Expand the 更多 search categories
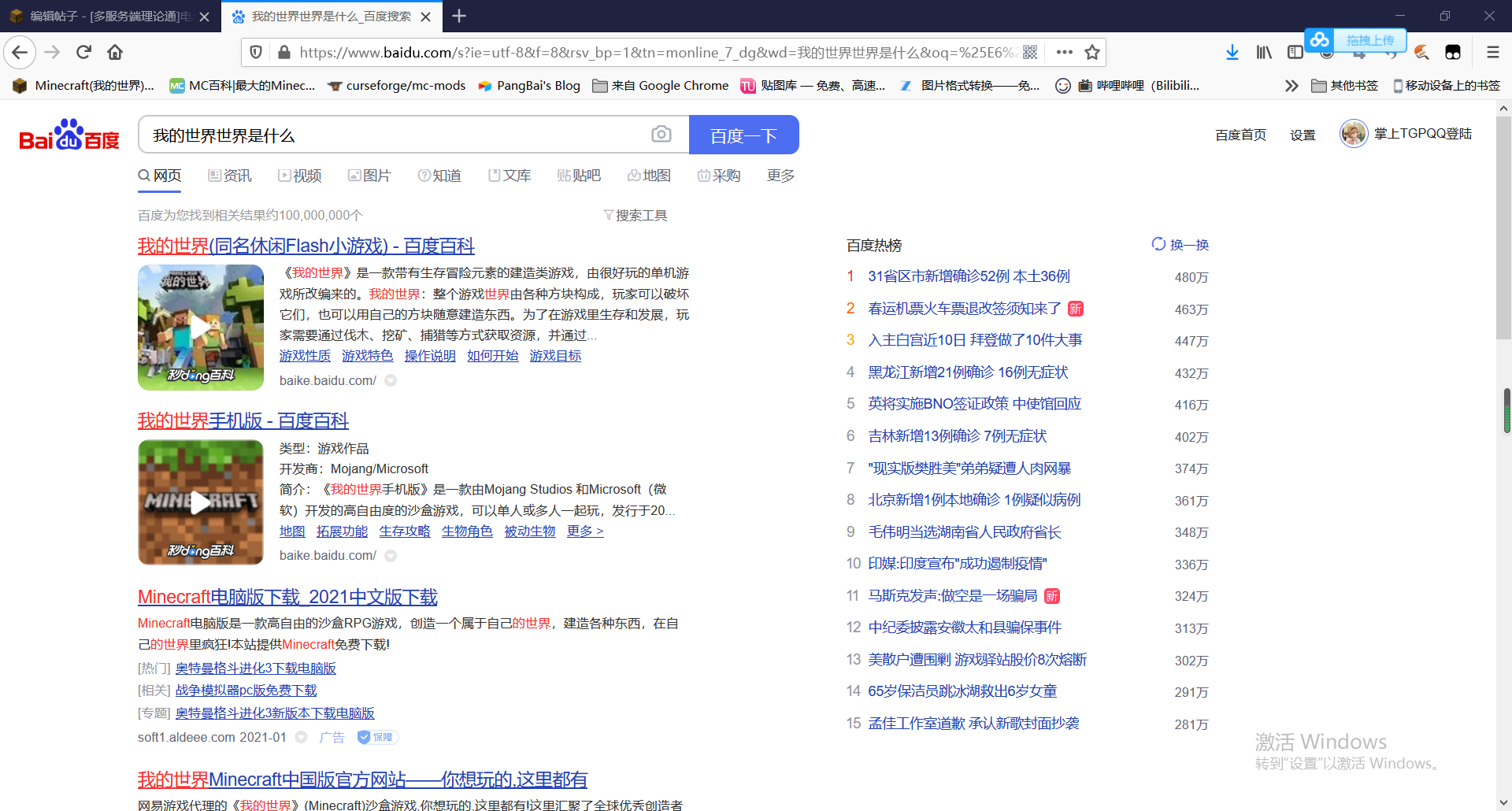The width and height of the screenshot is (1512, 811). coord(780,176)
